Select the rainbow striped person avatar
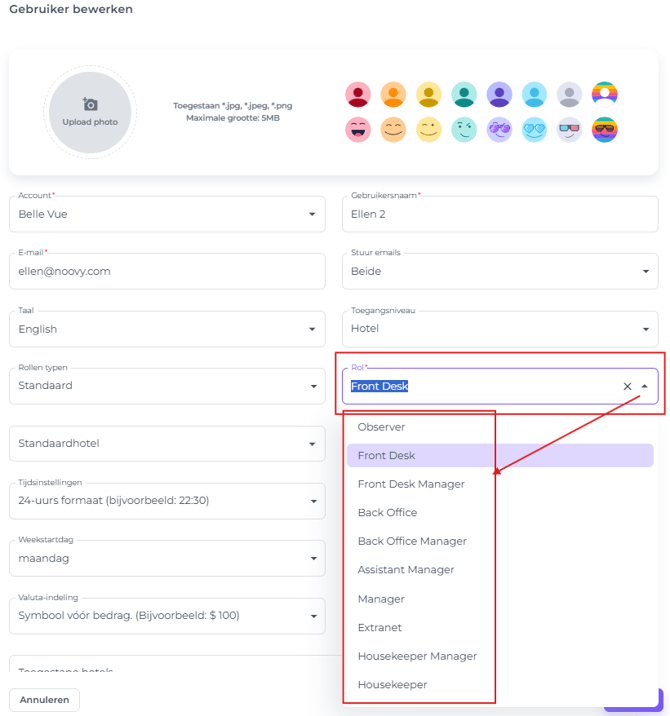Viewport: 670px width, 716px height. [604, 95]
